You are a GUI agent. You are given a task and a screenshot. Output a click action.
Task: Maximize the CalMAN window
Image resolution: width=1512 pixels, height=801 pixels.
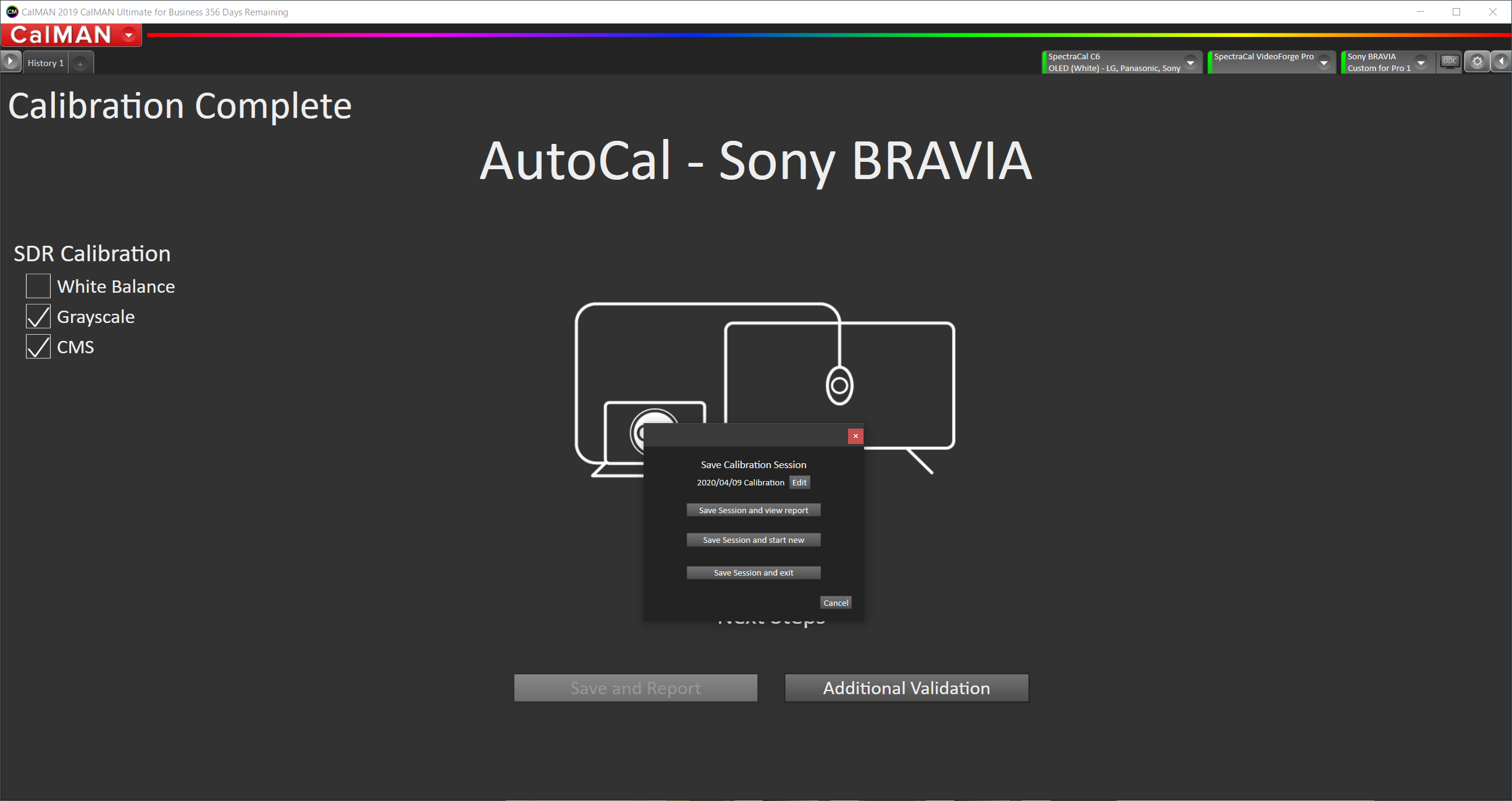[x=1456, y=12]
